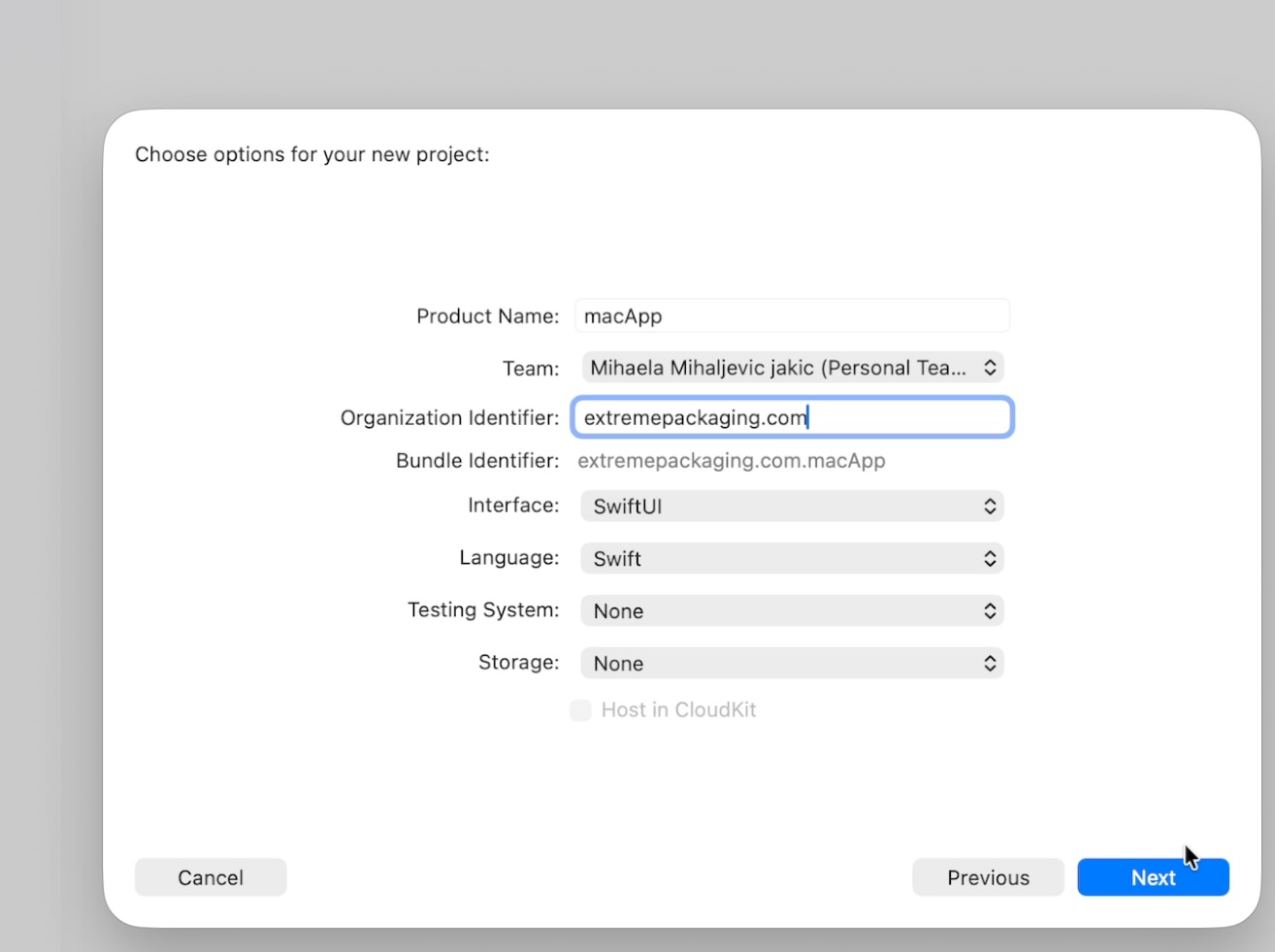Click the up-down chevrons on Team popup
The height and width of the screenshot is (952, 1275).
[990, 368]
